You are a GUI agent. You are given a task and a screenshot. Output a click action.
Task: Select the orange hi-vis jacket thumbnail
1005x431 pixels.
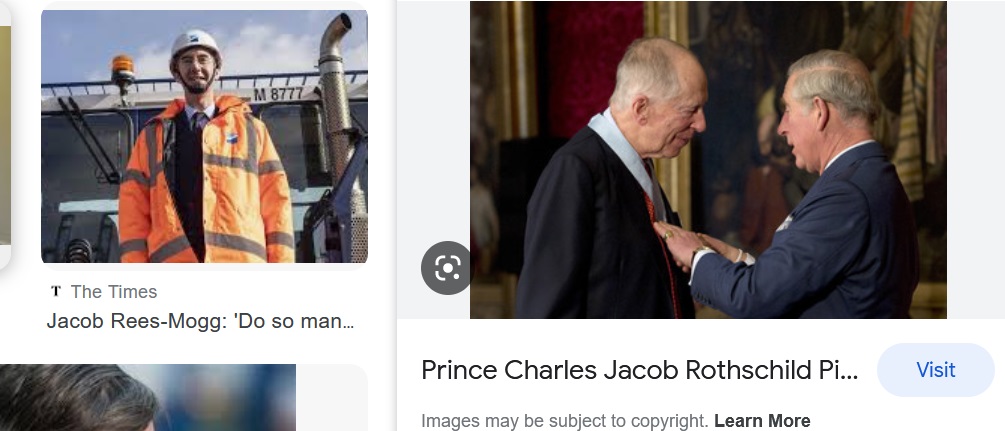click(x=204, y=137)
